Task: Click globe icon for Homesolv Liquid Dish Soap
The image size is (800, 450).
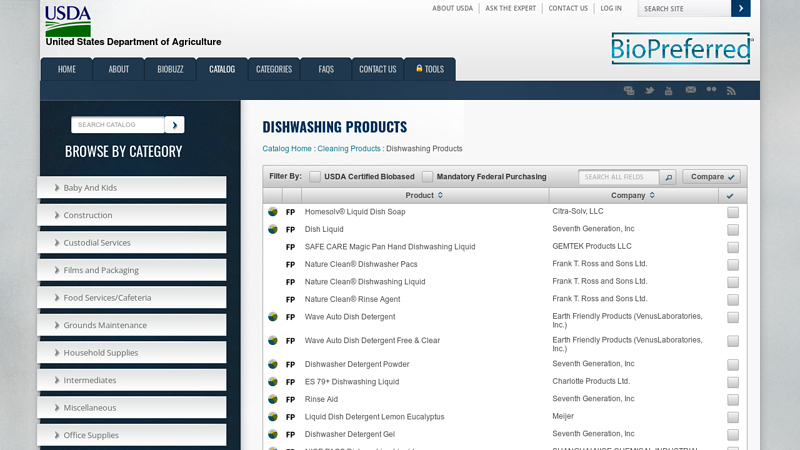Action: [273, 212]
